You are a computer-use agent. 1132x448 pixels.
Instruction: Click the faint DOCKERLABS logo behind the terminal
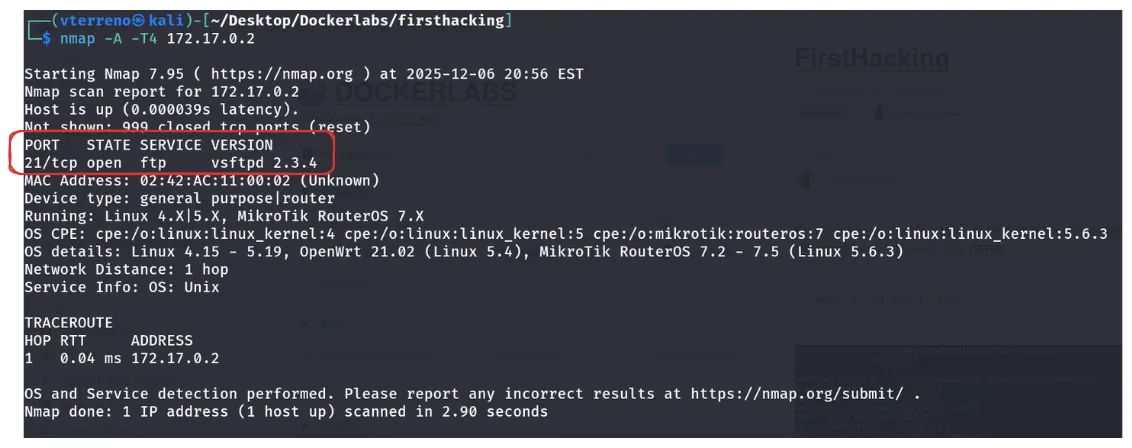(x=424, y=93)
